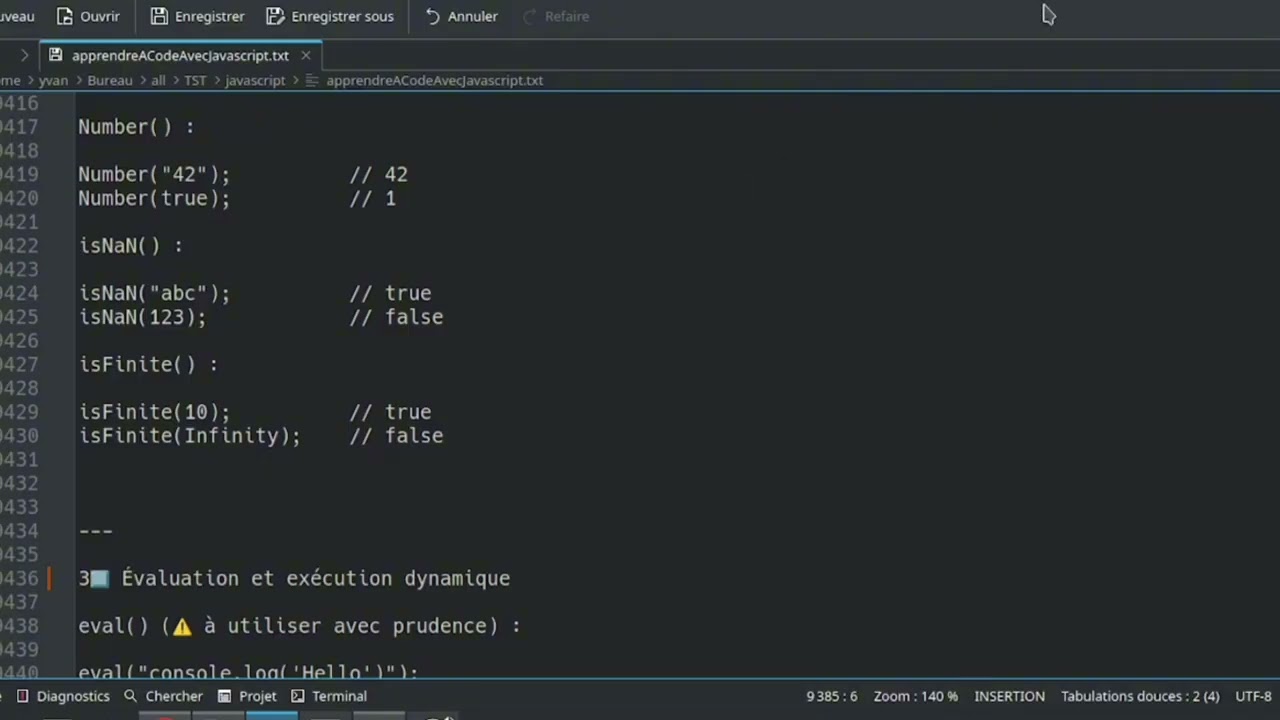Screen dimensions: 1280x720
Task: Click the Annuler toolbar label
Action: point(472,16)
